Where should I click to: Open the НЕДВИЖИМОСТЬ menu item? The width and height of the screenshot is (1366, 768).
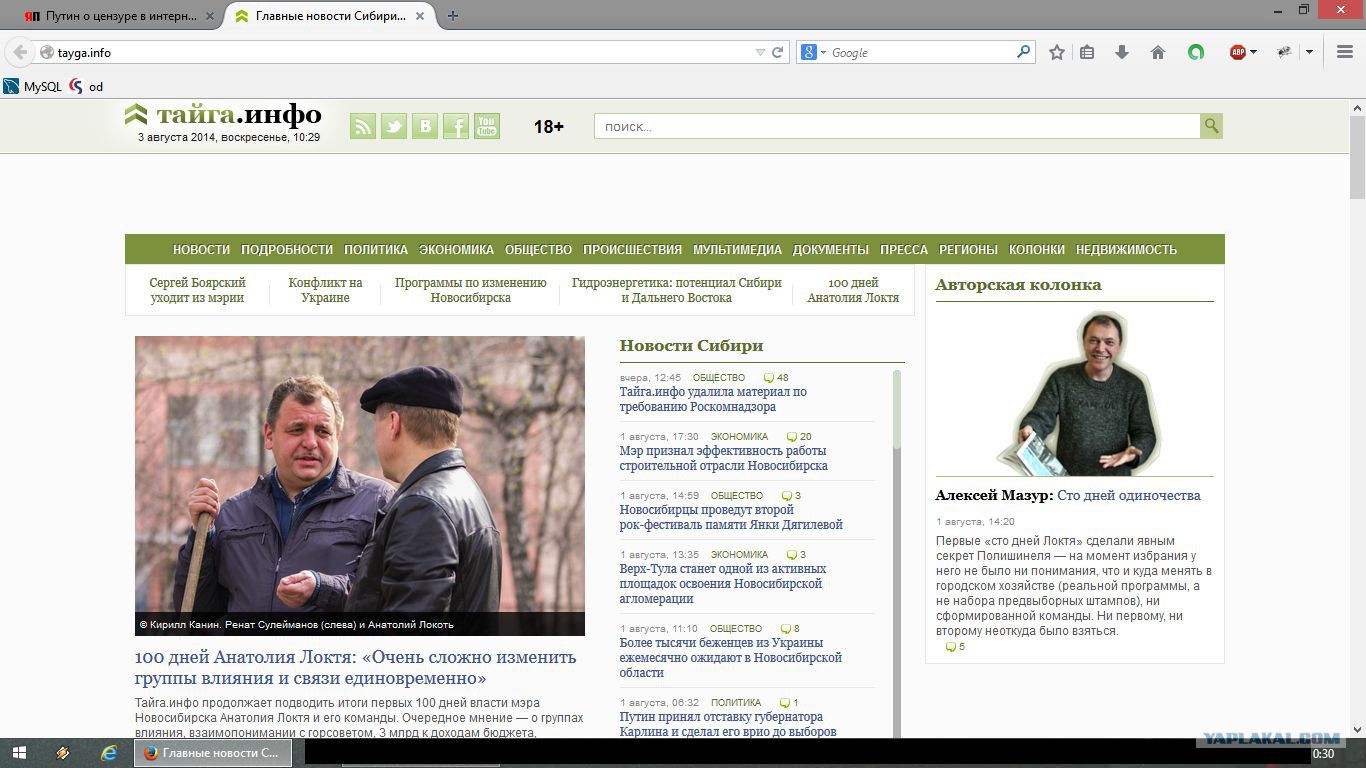tap(1126, 250)
